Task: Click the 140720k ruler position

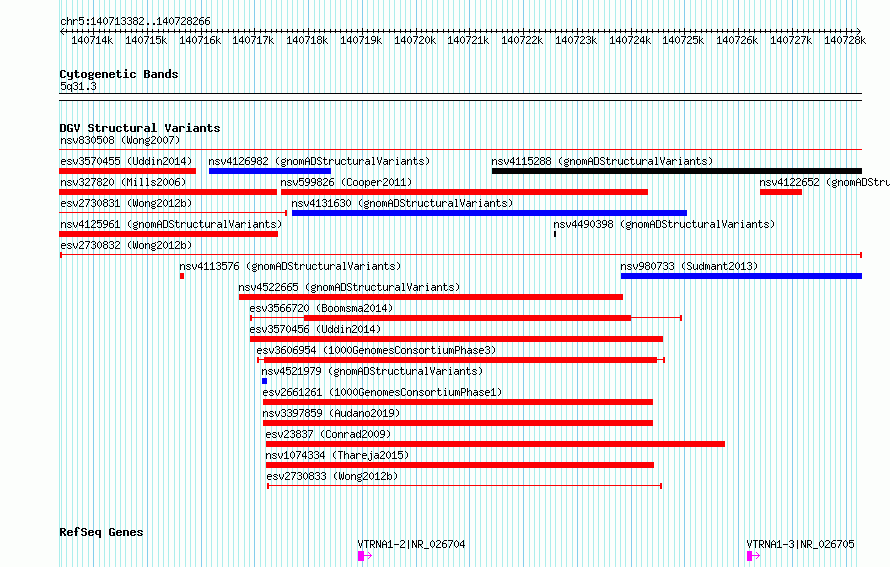Action: click(415, 40)
